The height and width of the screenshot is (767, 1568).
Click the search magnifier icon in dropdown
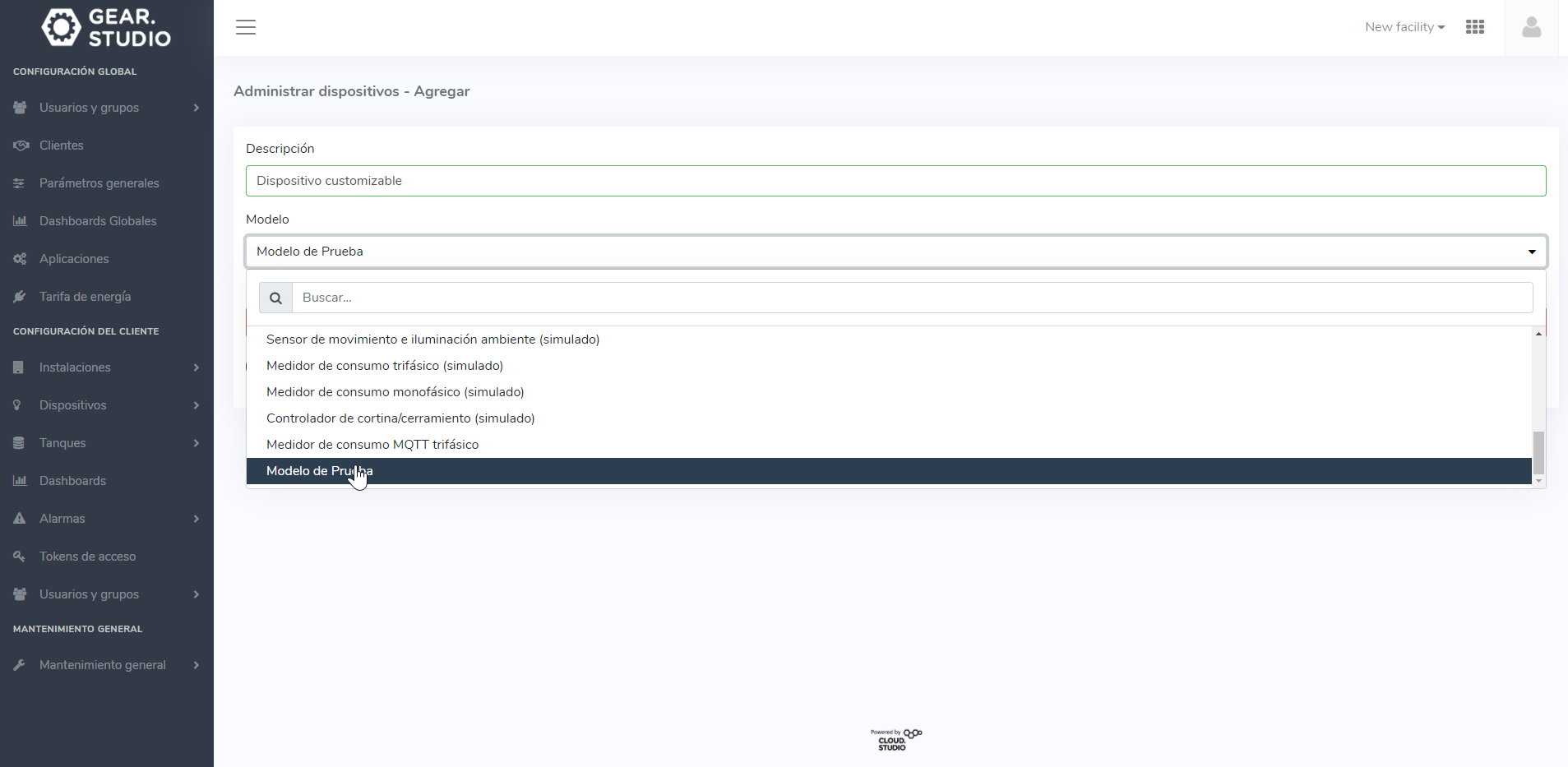point(276,298)
